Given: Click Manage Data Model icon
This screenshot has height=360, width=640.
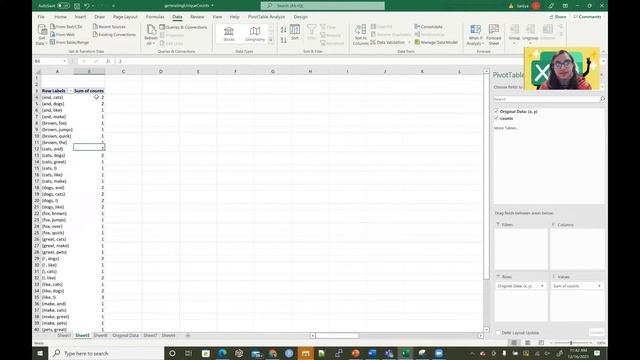Looking at the screenshot, I should (417, 42).
